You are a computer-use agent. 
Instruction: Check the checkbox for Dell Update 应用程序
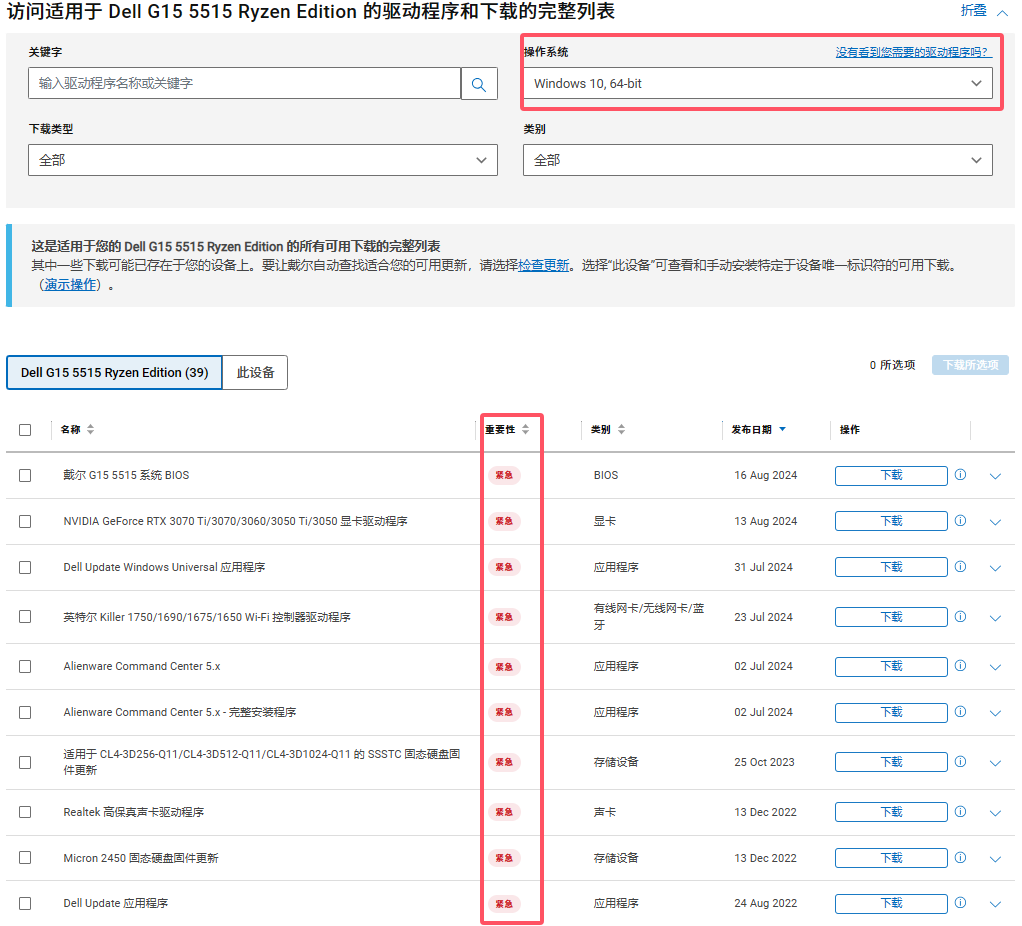point(25,902)
